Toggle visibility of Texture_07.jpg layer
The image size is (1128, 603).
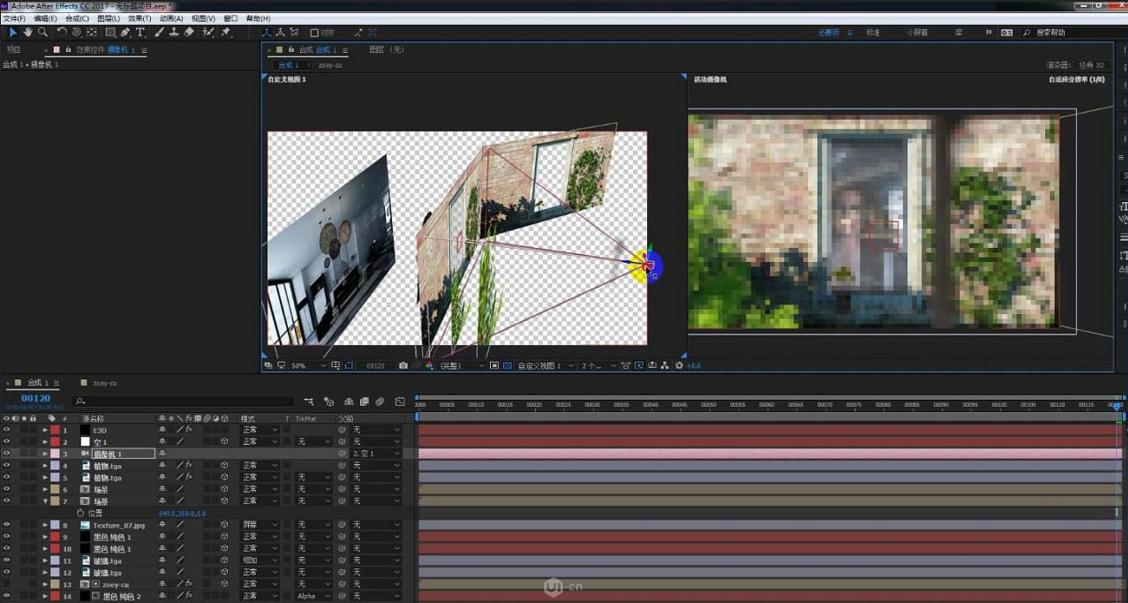click(x=6, y=525)
